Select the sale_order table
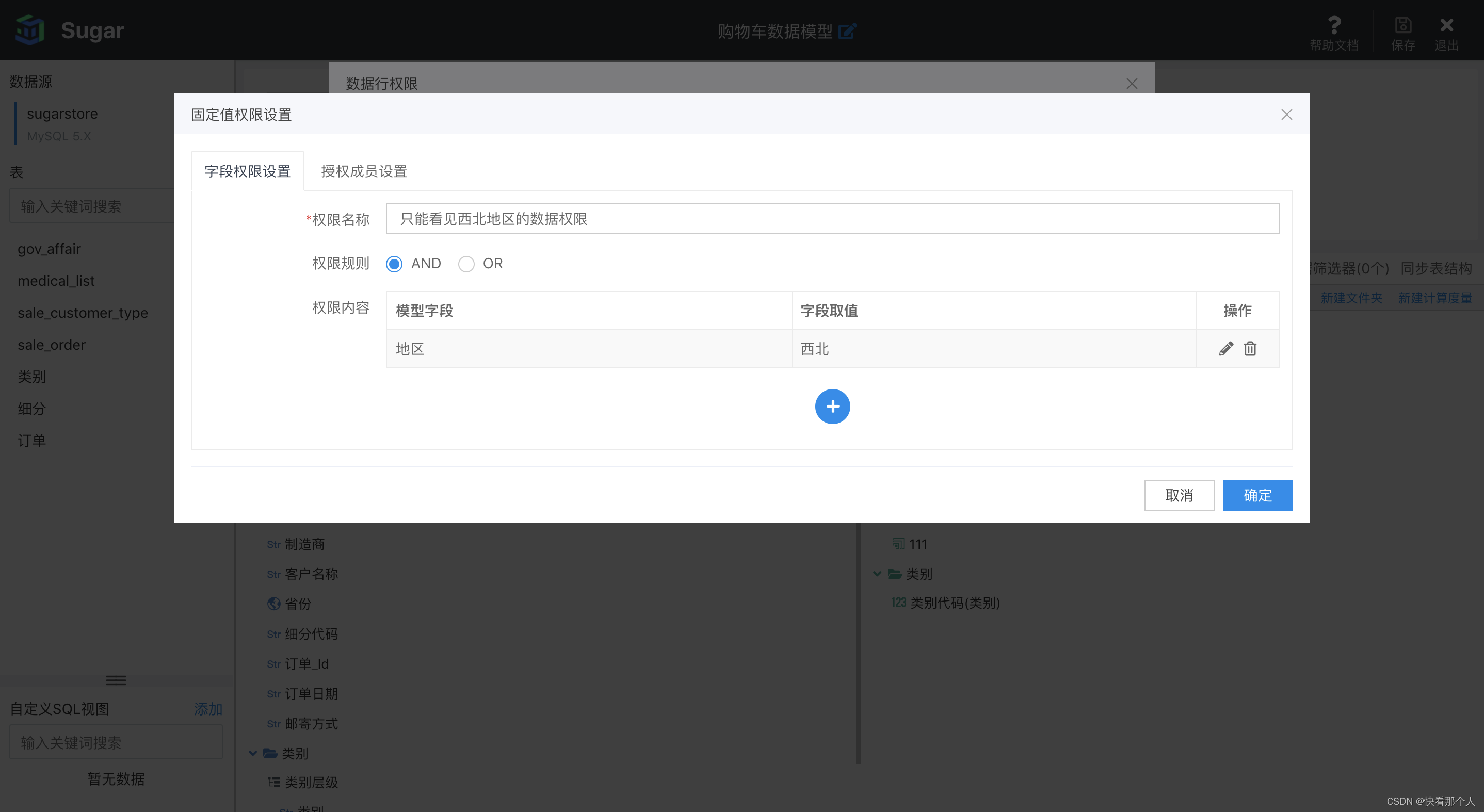This screenshot has height=812, width=1484. (x=51, y=345)
